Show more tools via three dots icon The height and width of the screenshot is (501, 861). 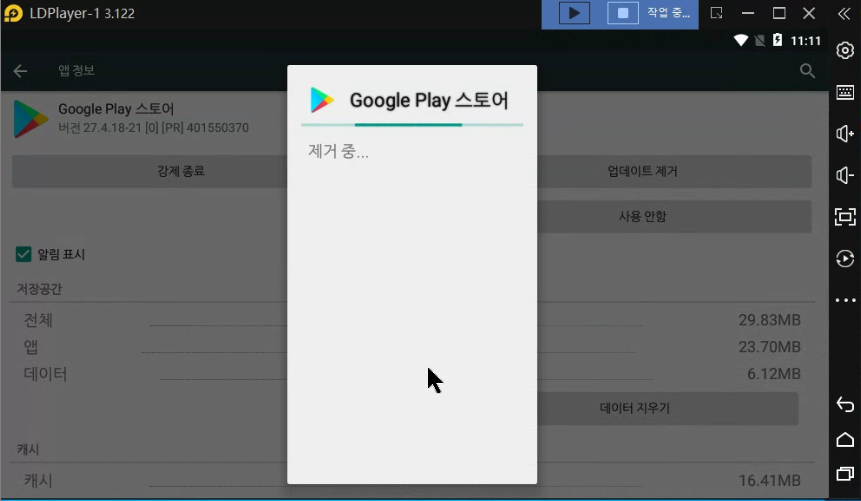click(x=845, y=300)
